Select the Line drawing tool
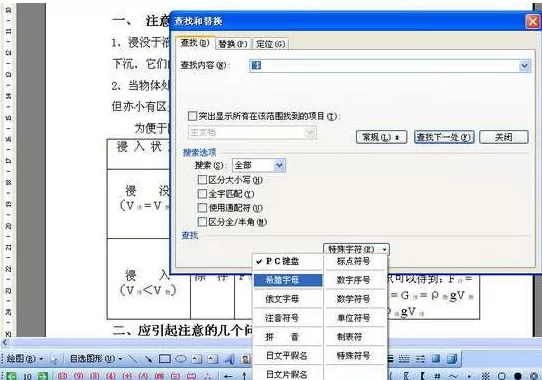Viewport: 542px width, 380px height. pyautogui.click(x=133, y=359)
